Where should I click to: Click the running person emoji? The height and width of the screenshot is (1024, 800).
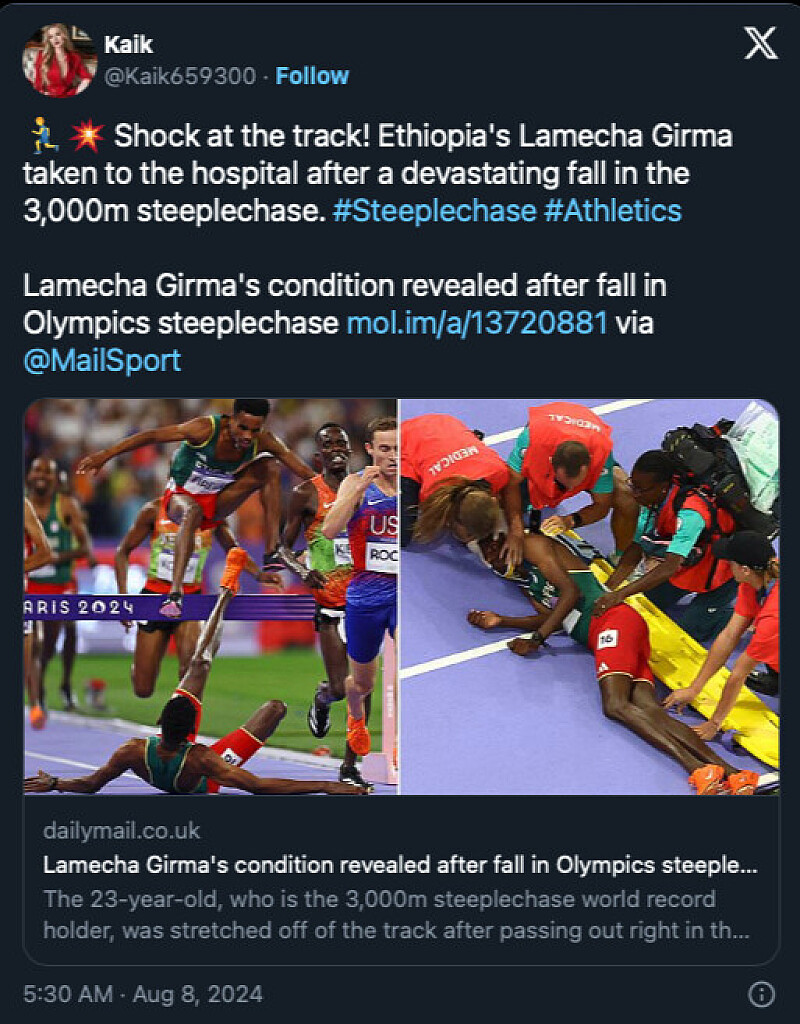coord(44,136)
